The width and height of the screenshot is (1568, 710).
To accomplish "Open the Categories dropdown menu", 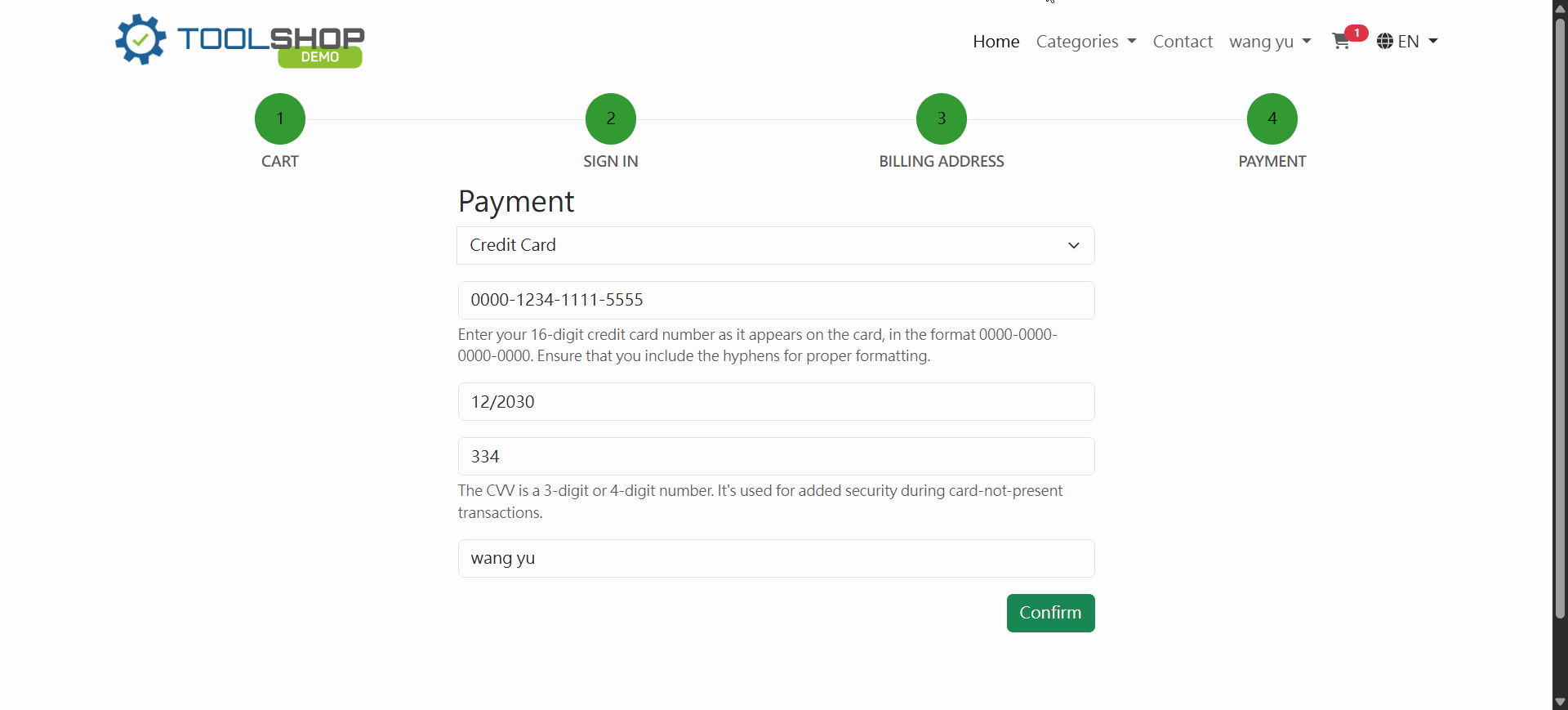I will (x=1085, y=42).
